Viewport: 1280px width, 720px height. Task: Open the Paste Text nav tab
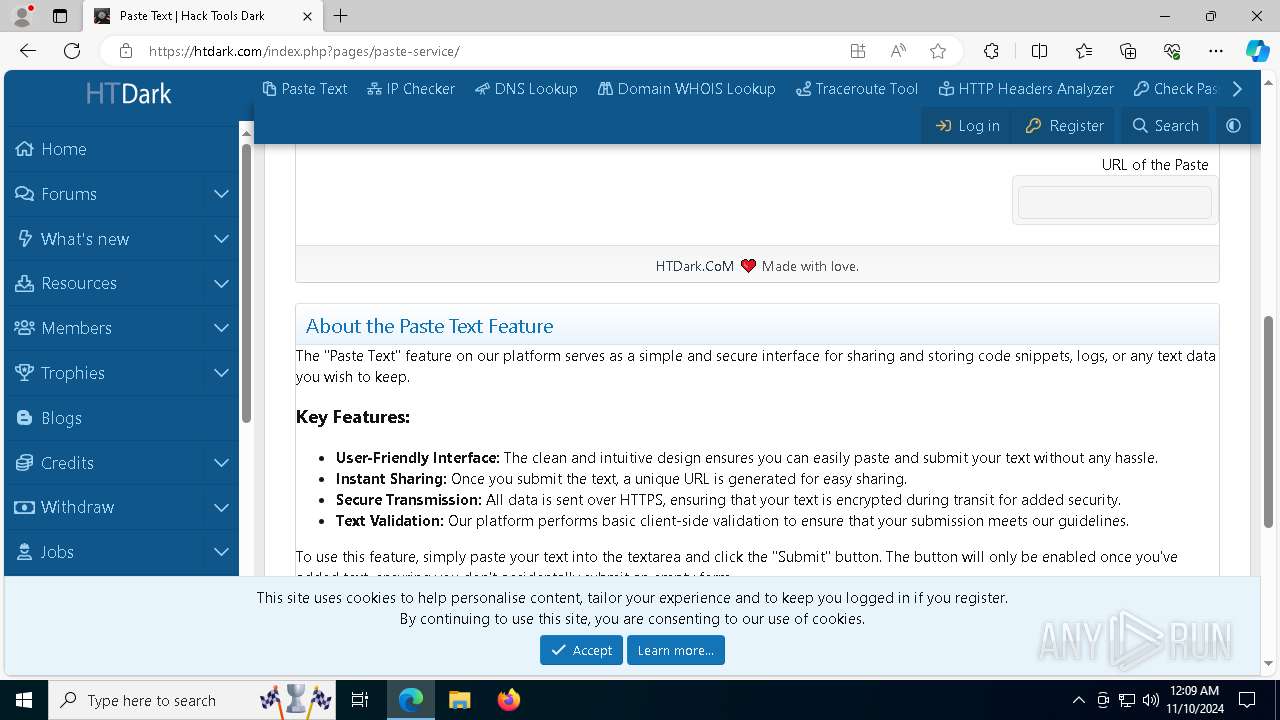pos(305,89)
